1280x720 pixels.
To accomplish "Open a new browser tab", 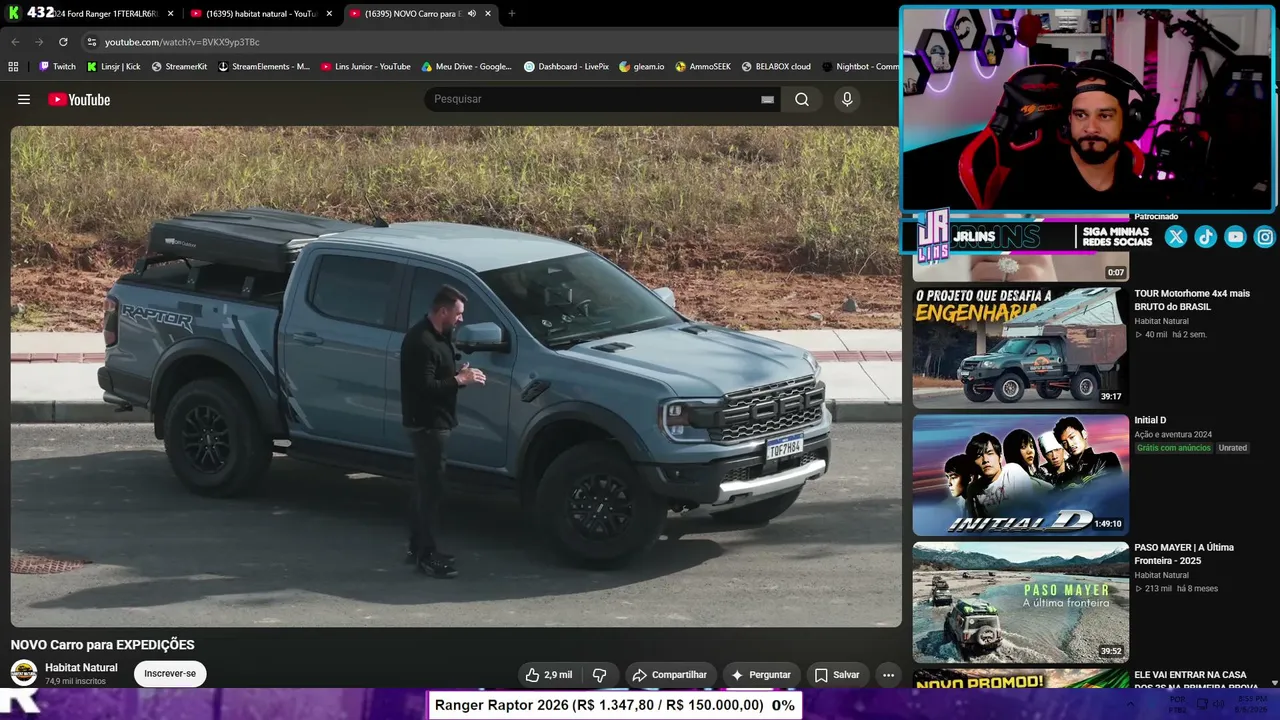I will click(512, 14).
